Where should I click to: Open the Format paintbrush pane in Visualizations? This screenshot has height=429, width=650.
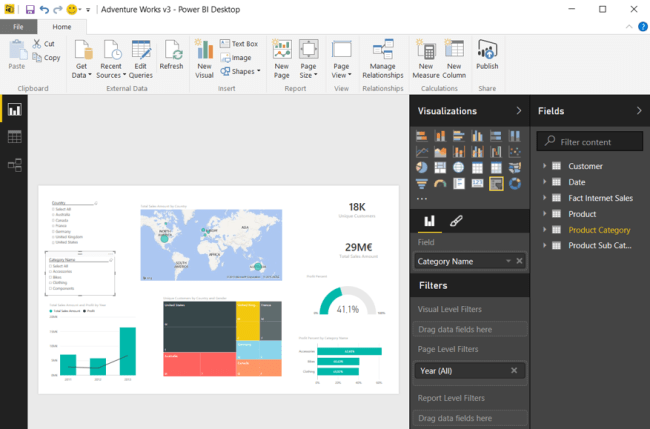tap(456, 220)
